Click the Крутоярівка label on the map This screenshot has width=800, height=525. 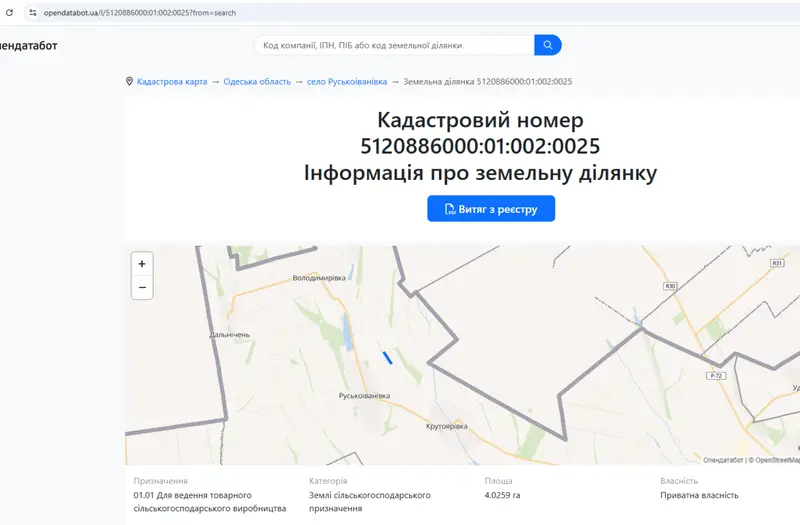tap(446, 426)
